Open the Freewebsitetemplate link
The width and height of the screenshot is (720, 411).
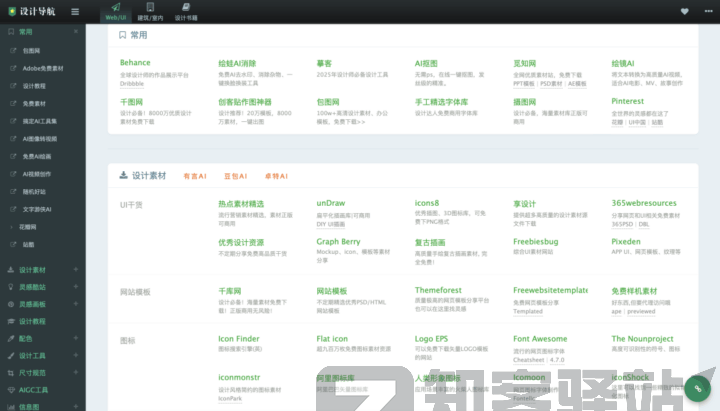pyautogui.click(x=551, y=290)
